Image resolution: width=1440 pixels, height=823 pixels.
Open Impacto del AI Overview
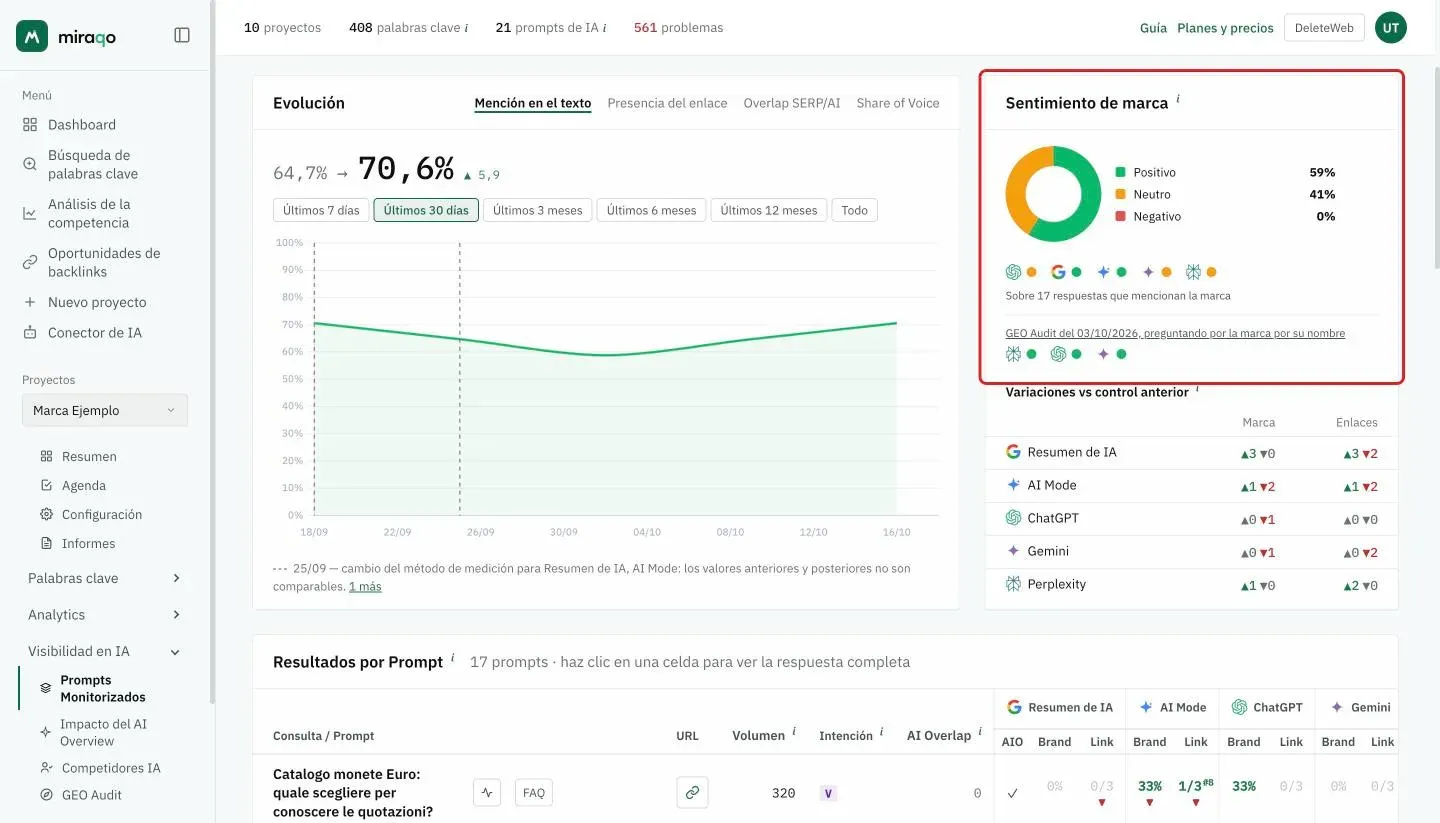[x=106, y=732]
